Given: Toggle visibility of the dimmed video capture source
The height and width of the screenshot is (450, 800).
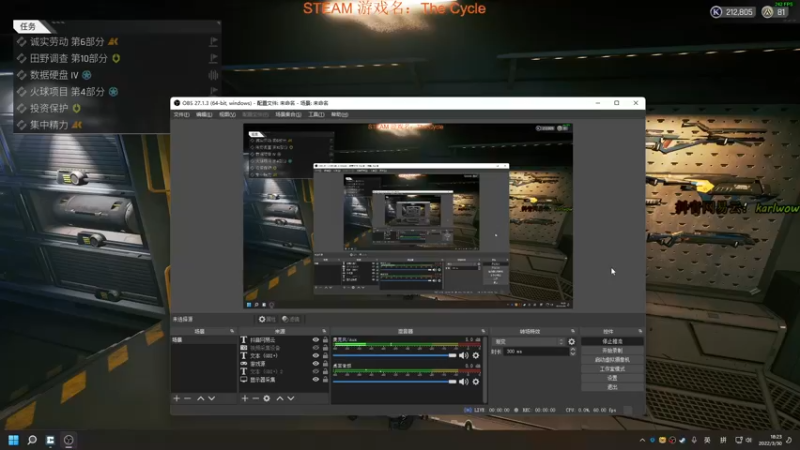Looking at the screenshot, I should pyautogui.click(x=315, y=347).
